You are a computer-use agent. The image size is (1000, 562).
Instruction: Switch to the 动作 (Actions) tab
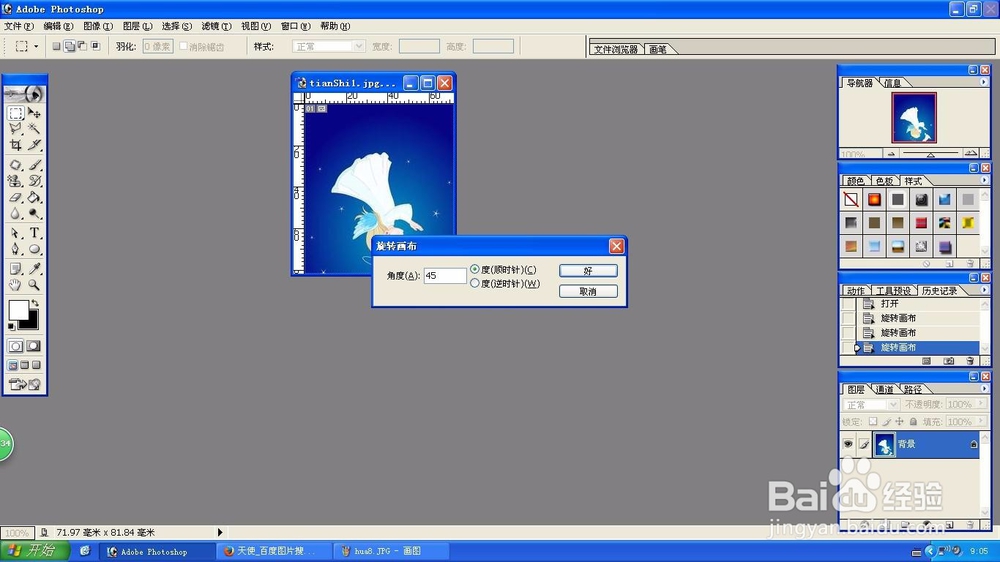[855, 291]
